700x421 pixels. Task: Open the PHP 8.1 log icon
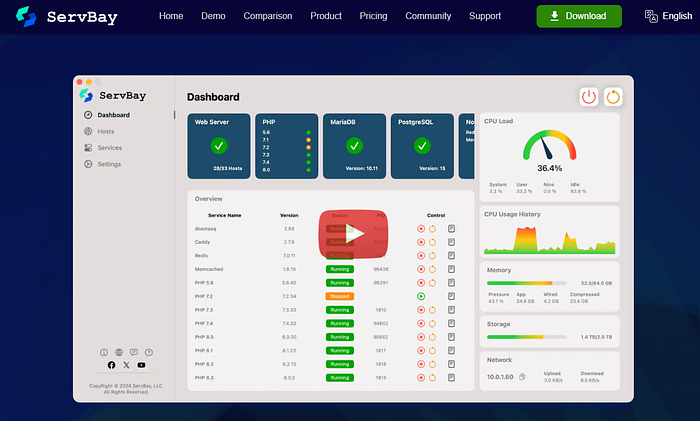click(x=451, y=350)
